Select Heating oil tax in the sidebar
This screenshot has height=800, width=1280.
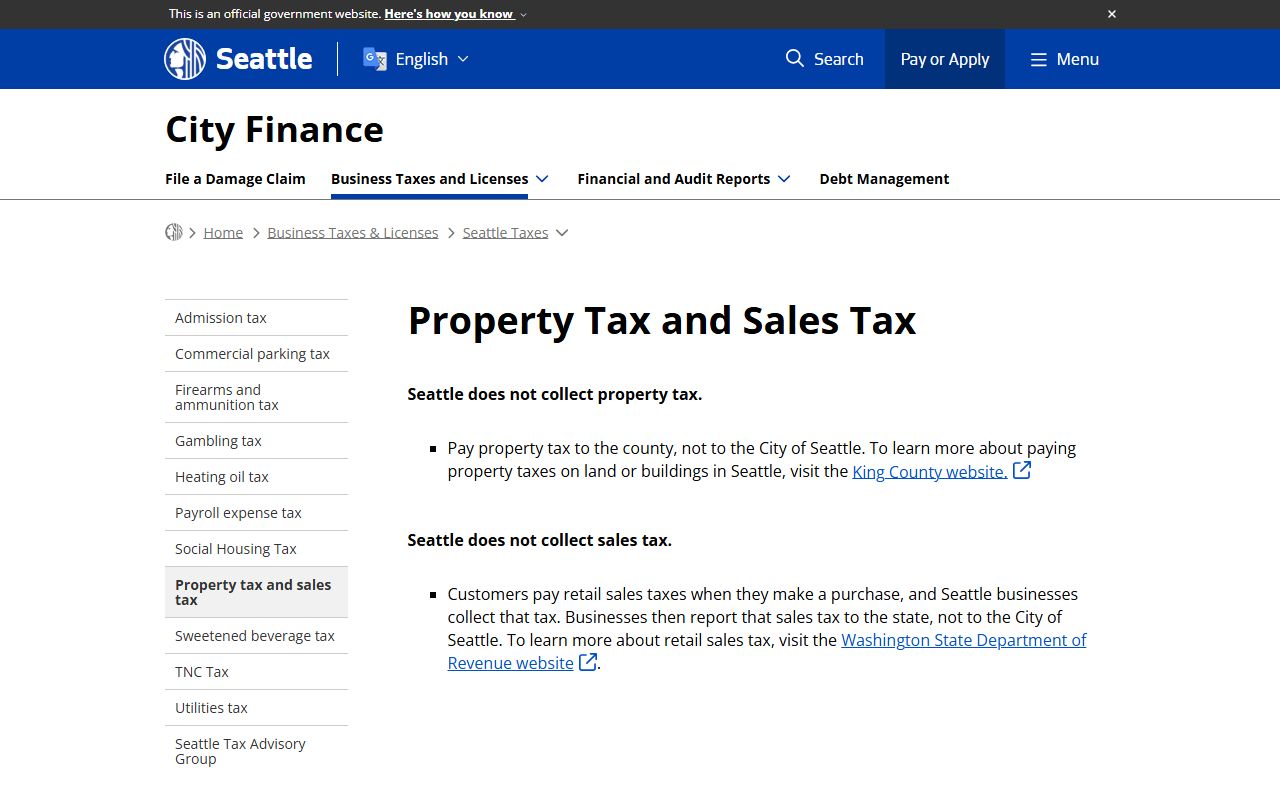click(256, 477)
